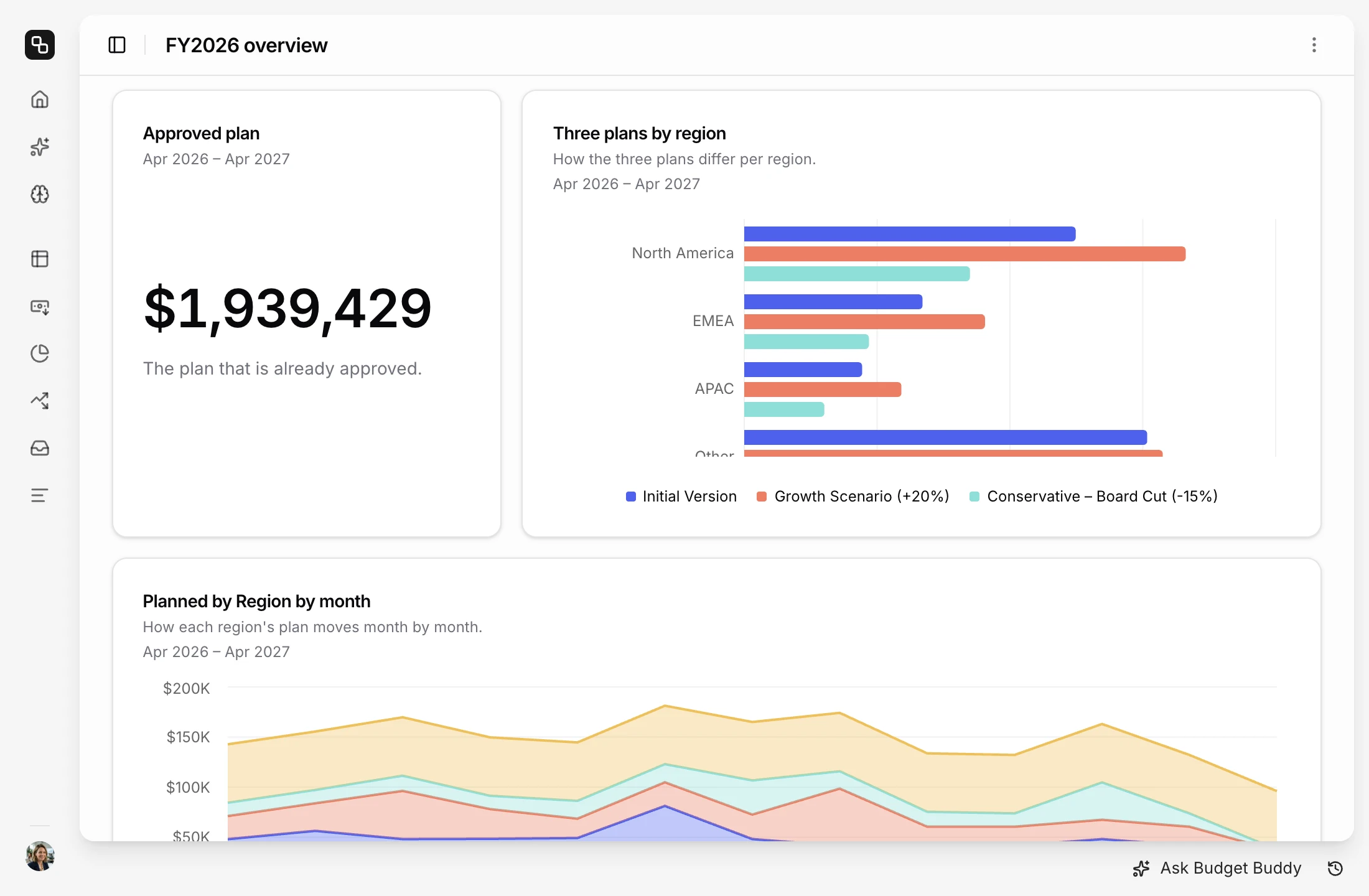The height and width of the screenshot is (896, 1369).
Task: Open the trend arrows sidebar icon
Action: (40, 401)
